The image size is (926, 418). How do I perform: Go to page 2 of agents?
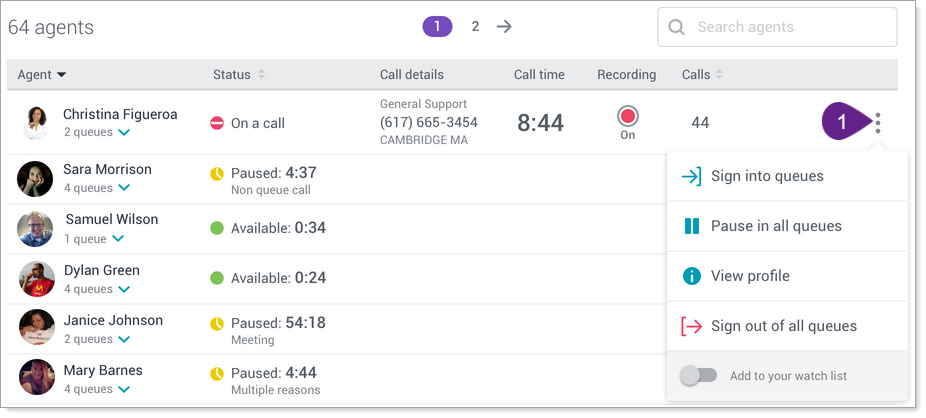click(x=475, y=27)
